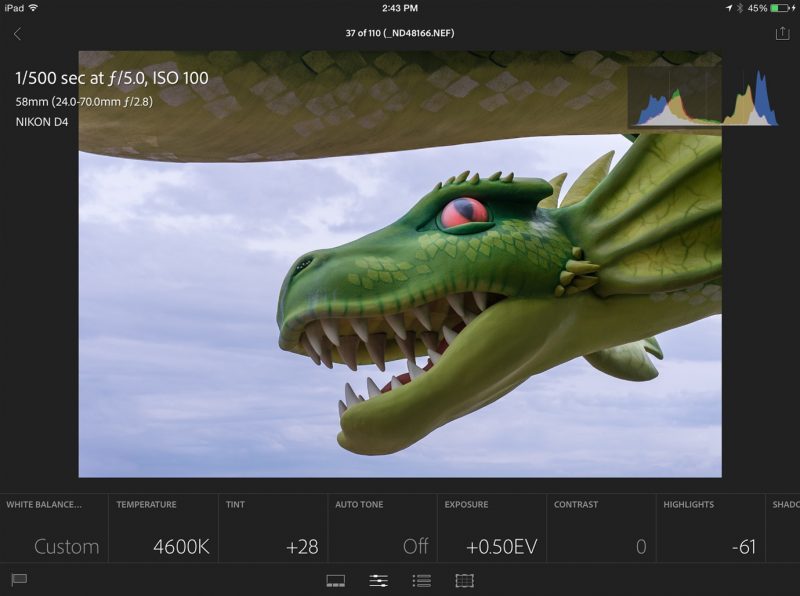Toggle Auto Tone from Off

381,528
